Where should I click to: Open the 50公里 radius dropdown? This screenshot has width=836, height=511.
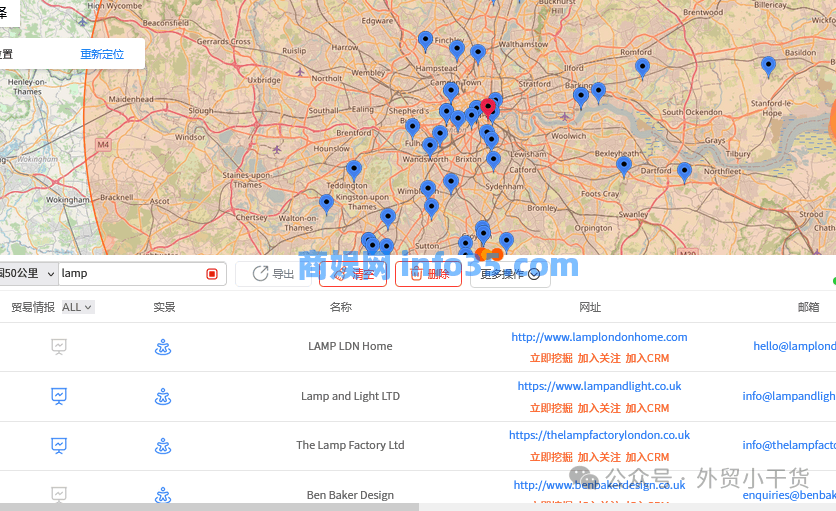coord(28,274)
